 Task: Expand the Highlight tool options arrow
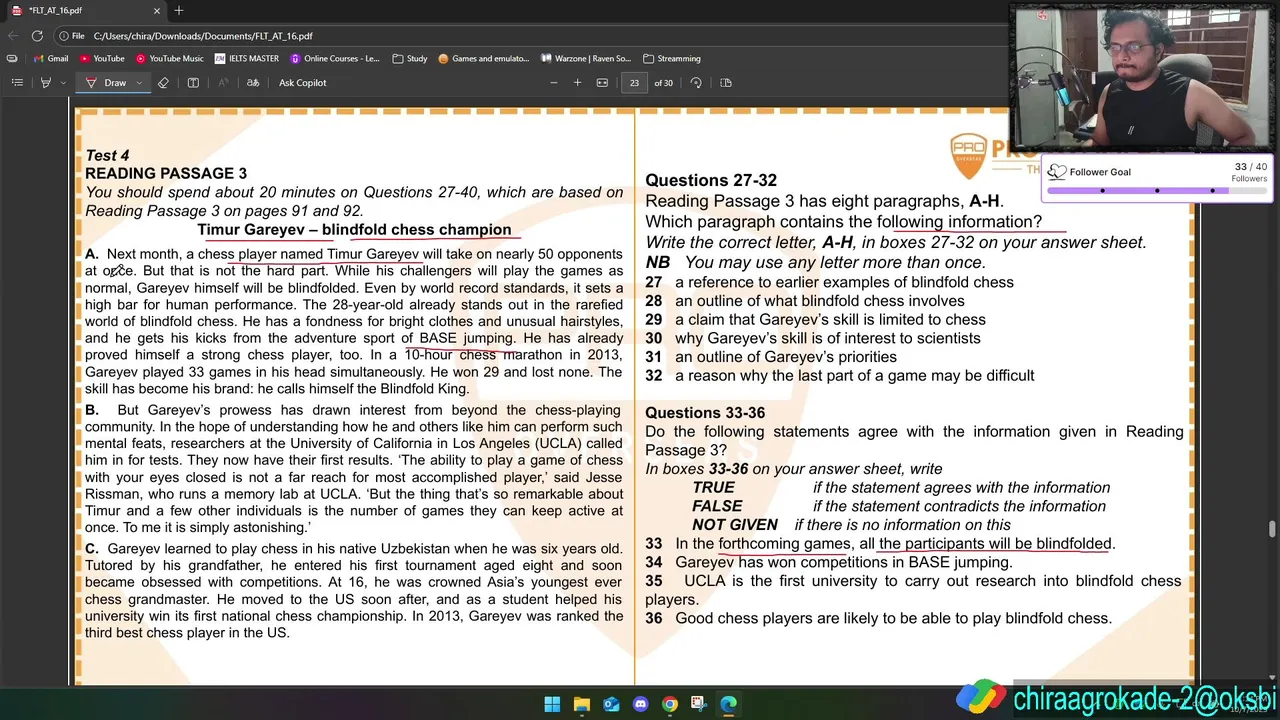click(x=63, y=83)
